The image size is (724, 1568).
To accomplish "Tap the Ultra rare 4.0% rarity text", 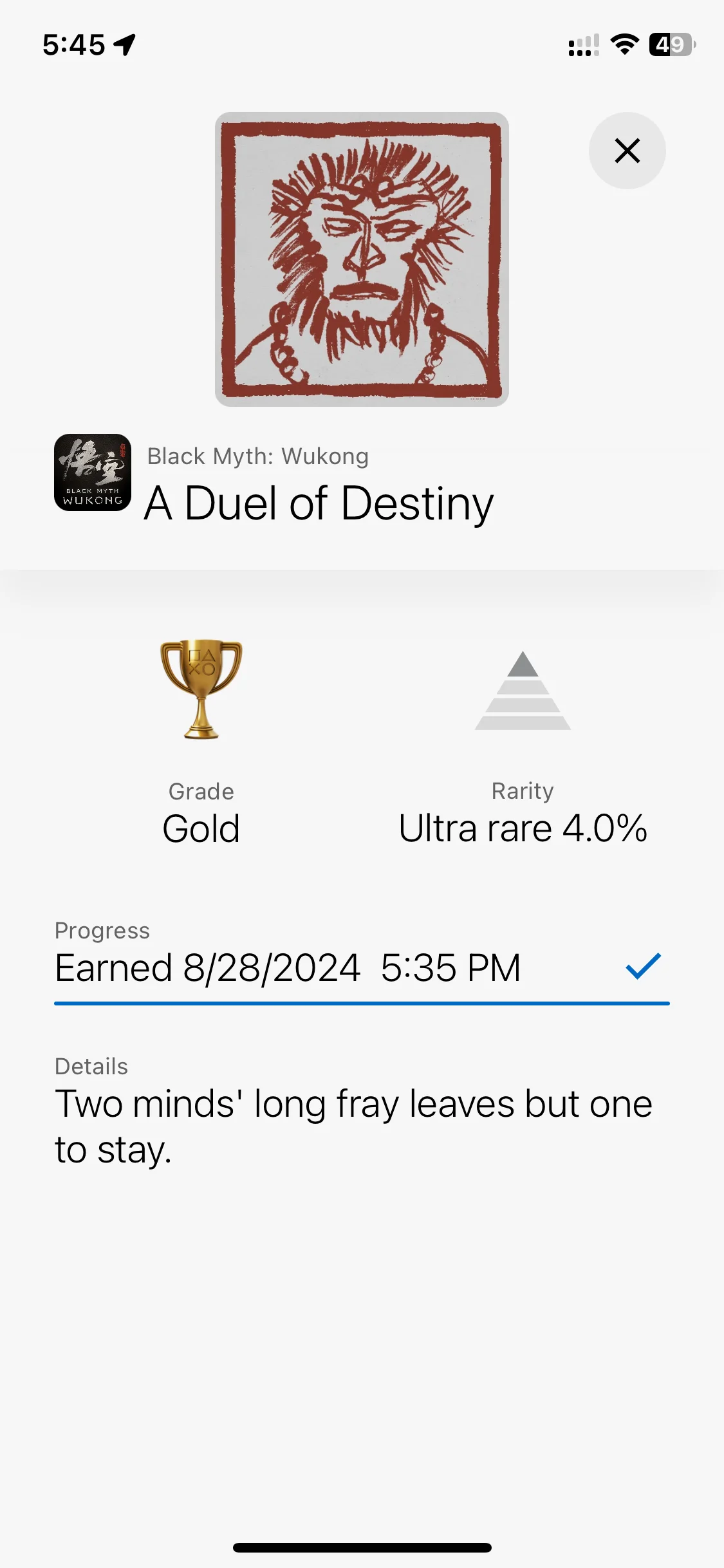I will pyautogui.click(x=523, y=828).
